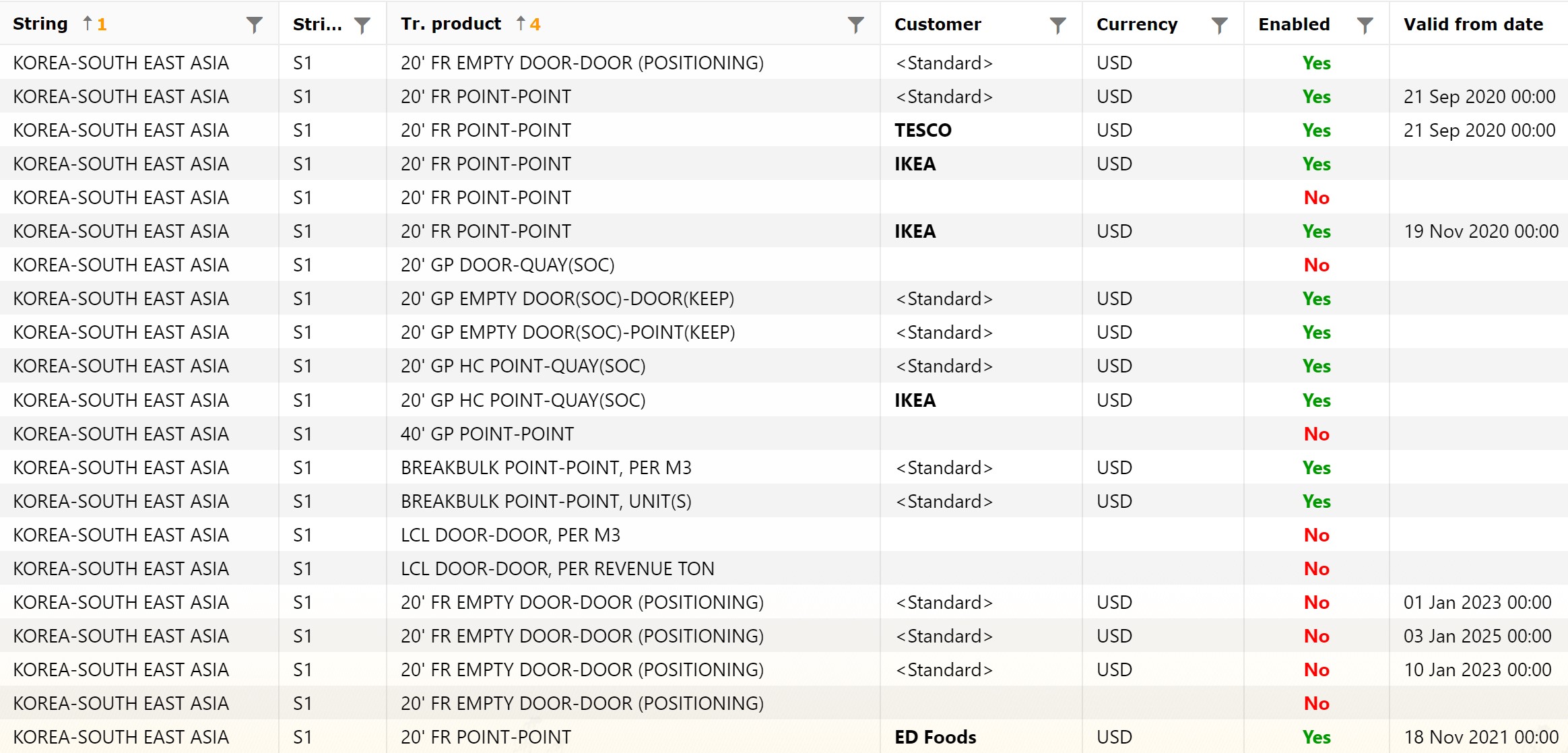The image size is (1568, 753).
Task: Sort by the Customer column header
Action: coord(938,24)
